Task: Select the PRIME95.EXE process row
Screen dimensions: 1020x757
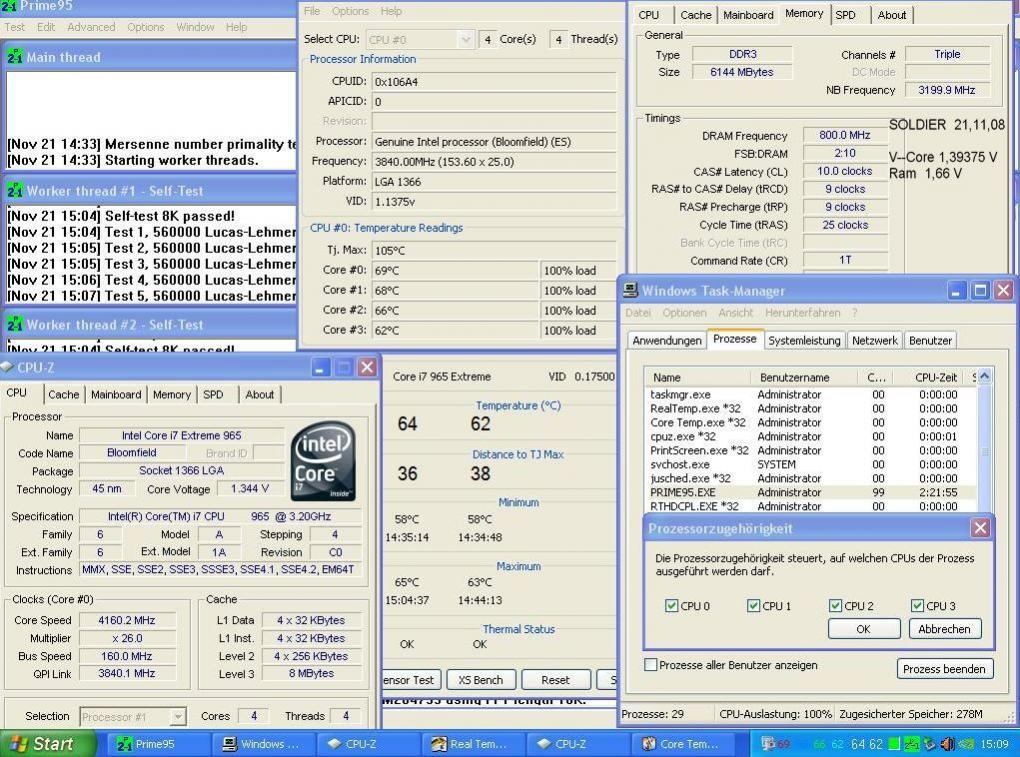Action: point(810,492)
